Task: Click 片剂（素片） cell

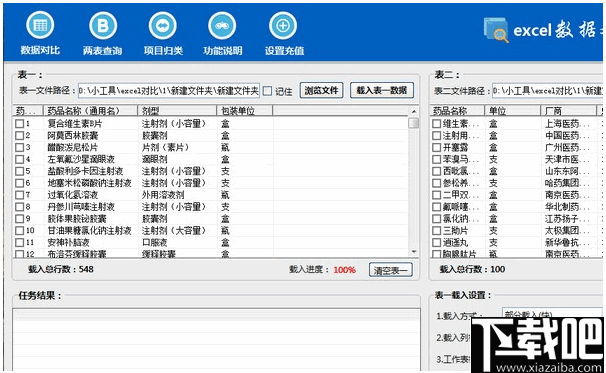Action: [x=165, y=148]
